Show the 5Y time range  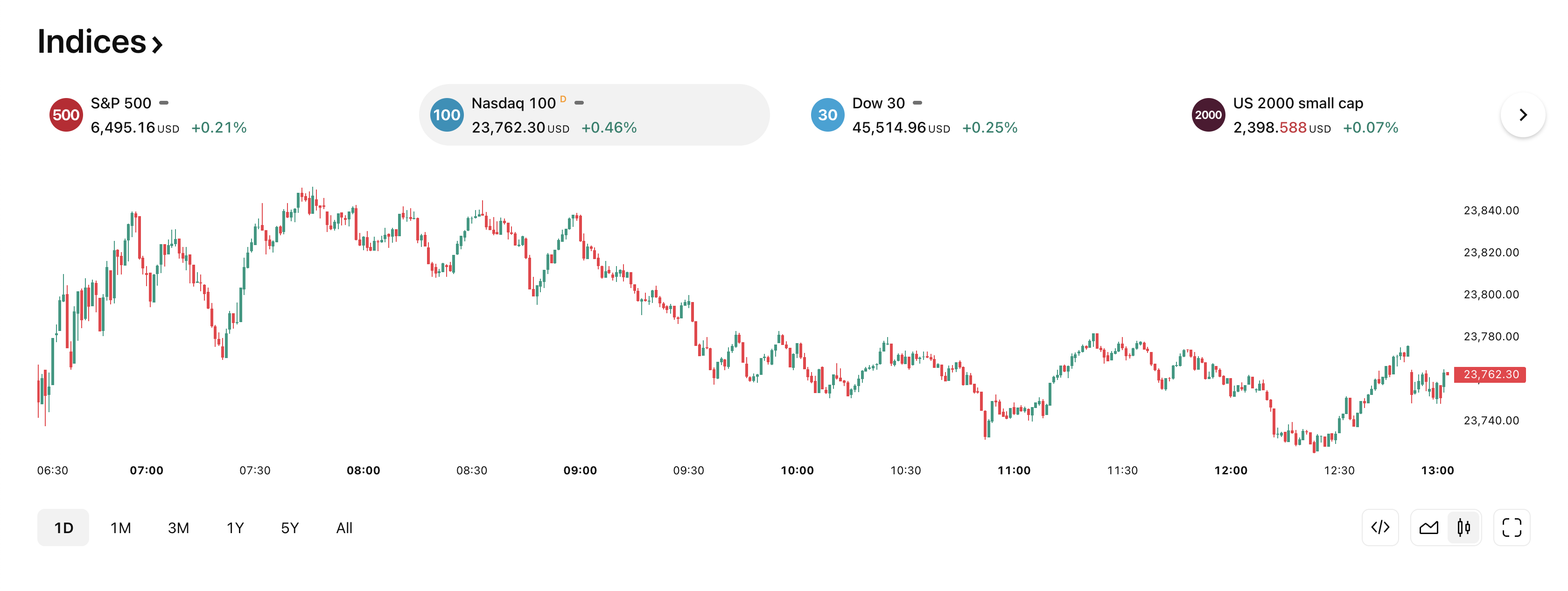point(290,528)
